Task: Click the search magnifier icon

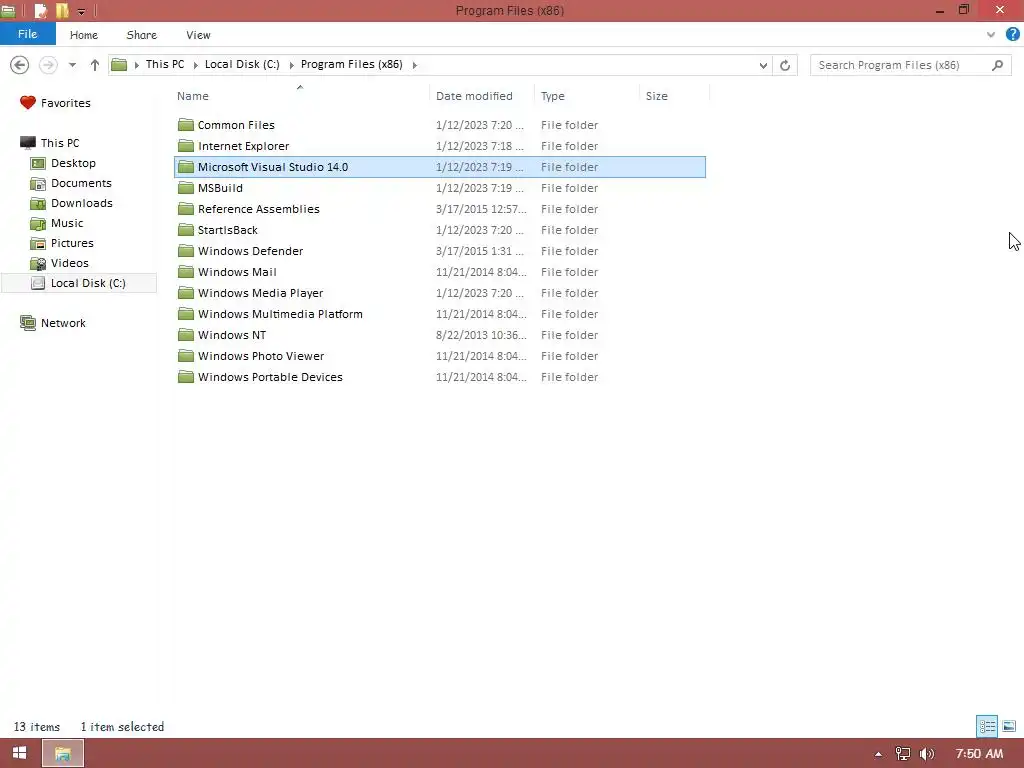Action: pyautogui.click(x=997, y=65)
